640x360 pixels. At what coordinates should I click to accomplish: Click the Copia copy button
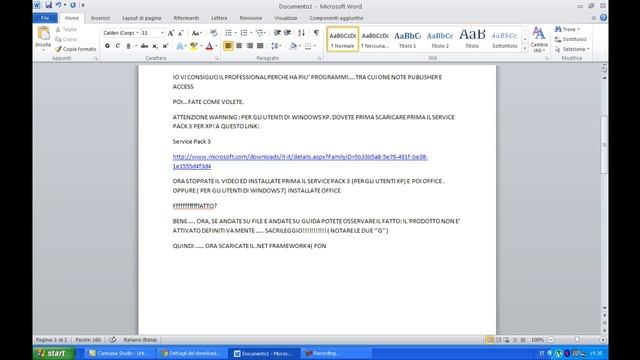click(x=66, y=39)
